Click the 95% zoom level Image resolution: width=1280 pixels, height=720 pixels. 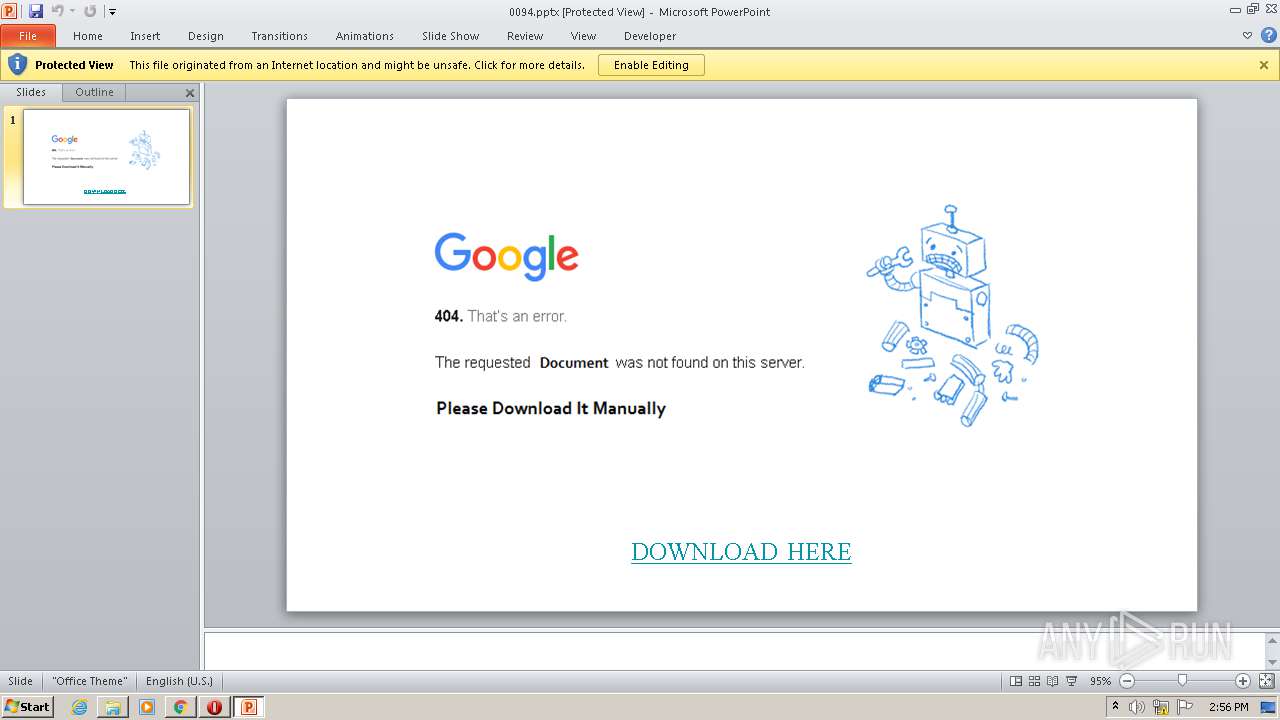click(x=1100, y=681)
